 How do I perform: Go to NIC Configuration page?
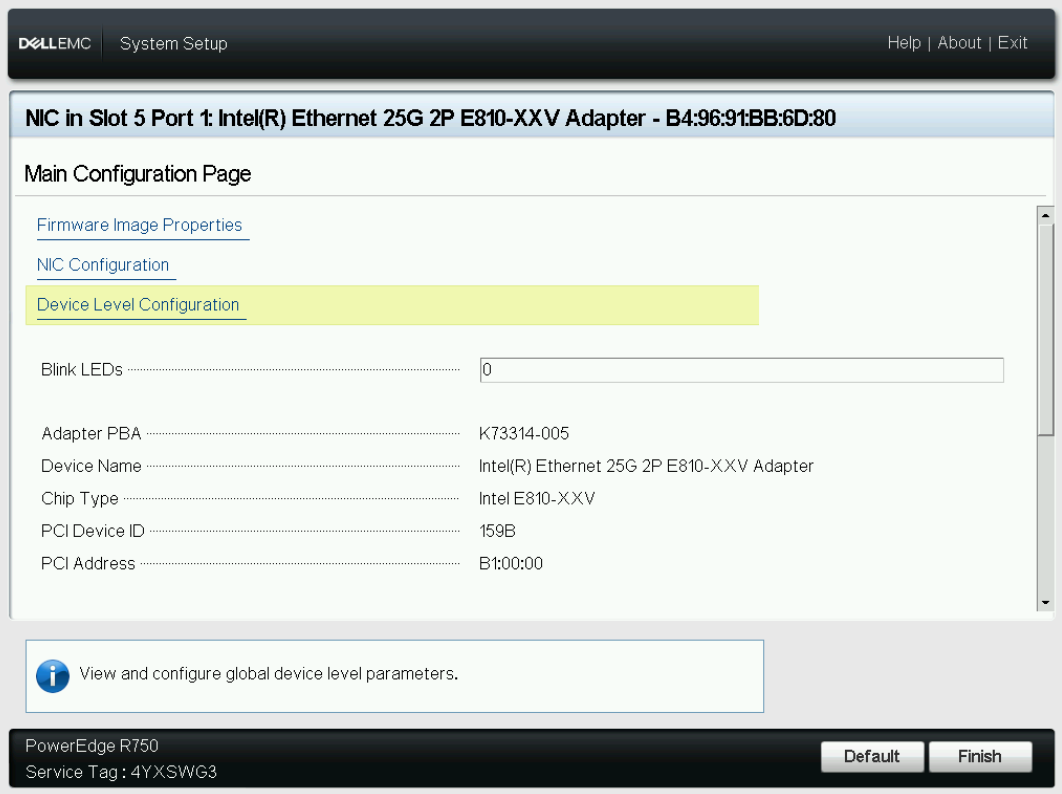[103, 265]
